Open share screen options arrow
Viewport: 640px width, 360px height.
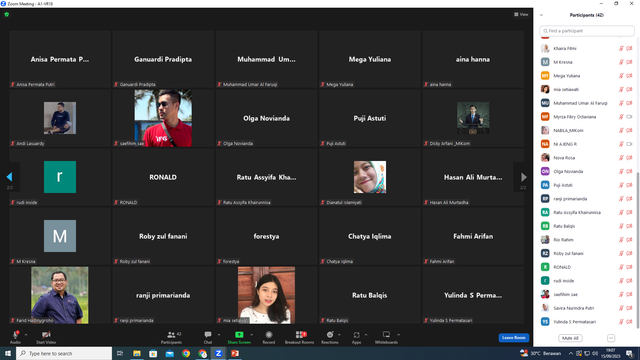click(251, 335)
